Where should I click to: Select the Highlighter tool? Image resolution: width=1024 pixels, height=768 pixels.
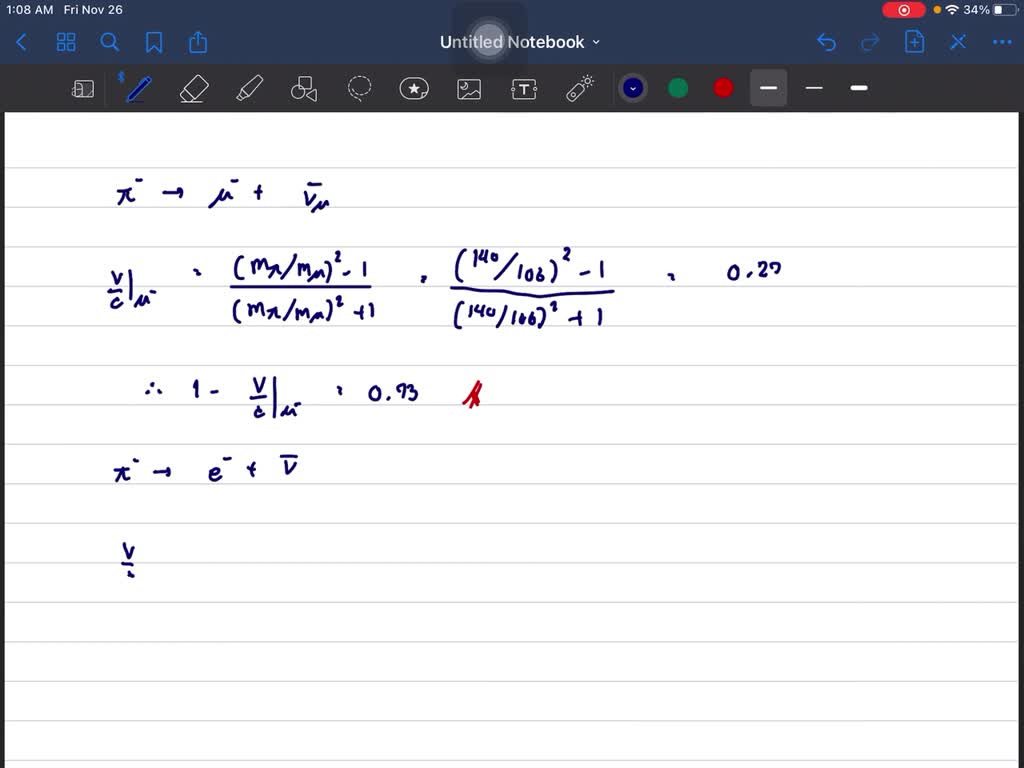(249, 88)
